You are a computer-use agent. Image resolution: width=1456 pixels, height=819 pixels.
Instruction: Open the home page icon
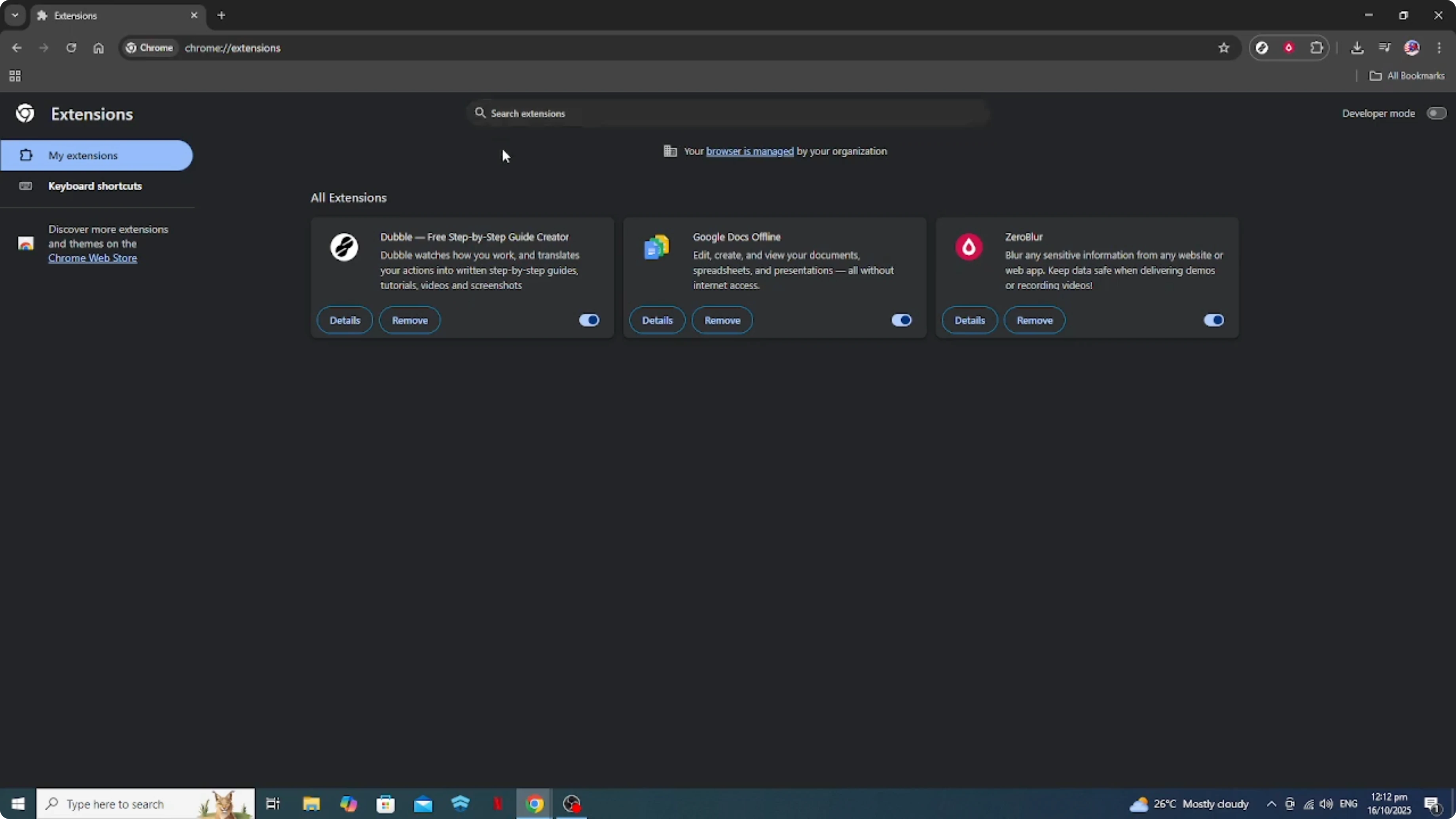coord(99,48)
